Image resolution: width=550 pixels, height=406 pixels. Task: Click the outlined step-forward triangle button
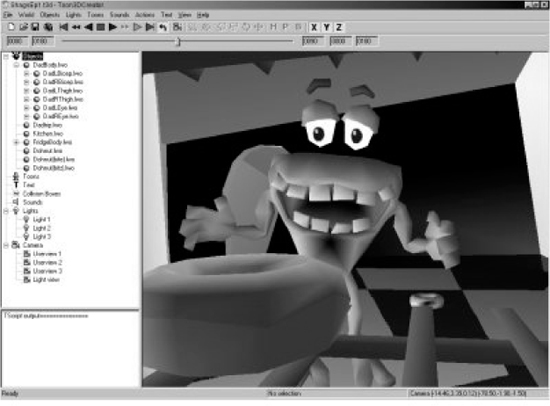point(137,27)
